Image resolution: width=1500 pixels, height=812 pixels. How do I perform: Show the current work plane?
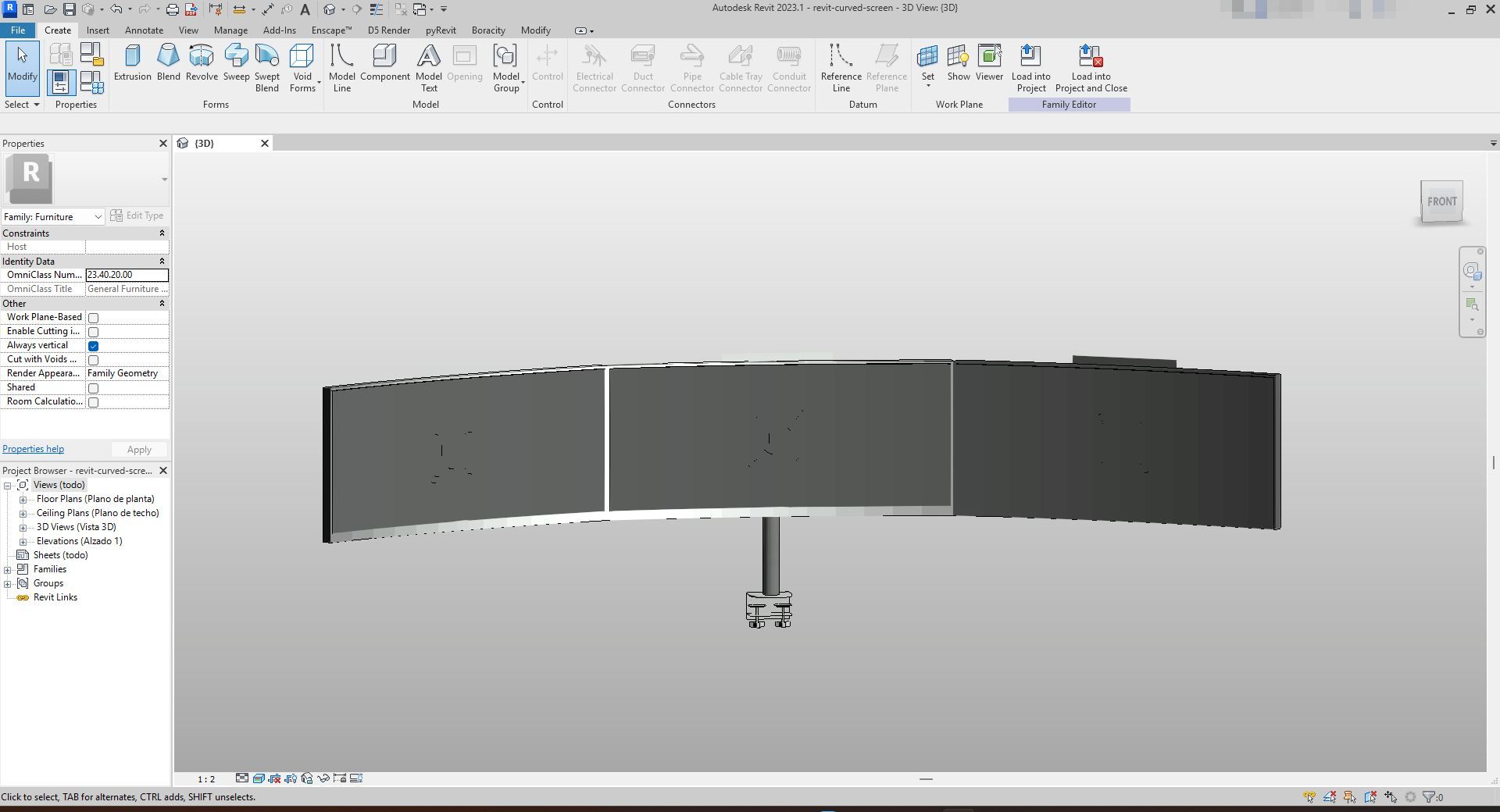point(959,62)
